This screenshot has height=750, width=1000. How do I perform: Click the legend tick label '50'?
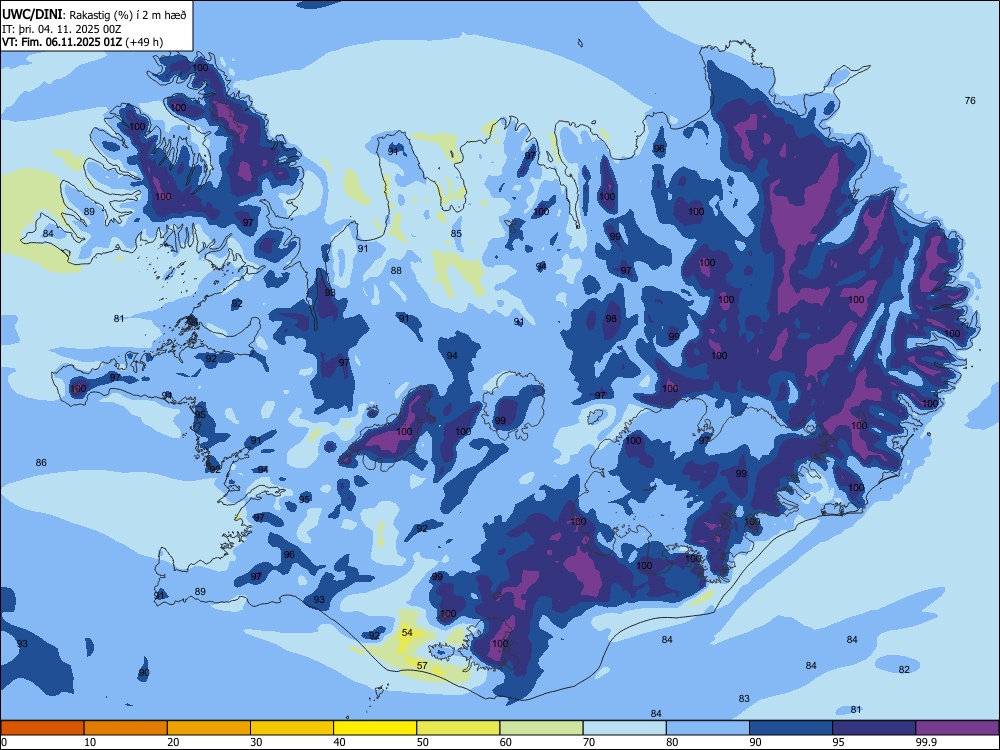[x=423, y=742]
